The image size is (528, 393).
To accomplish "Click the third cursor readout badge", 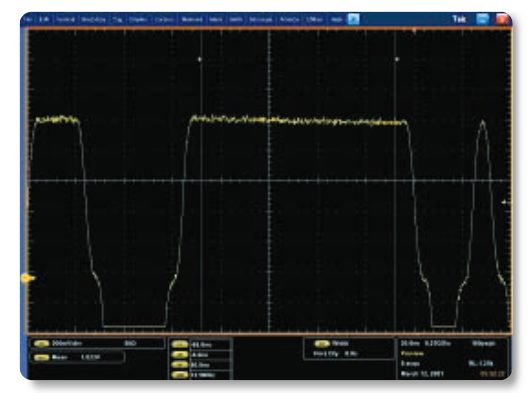I will pos(180,365).
